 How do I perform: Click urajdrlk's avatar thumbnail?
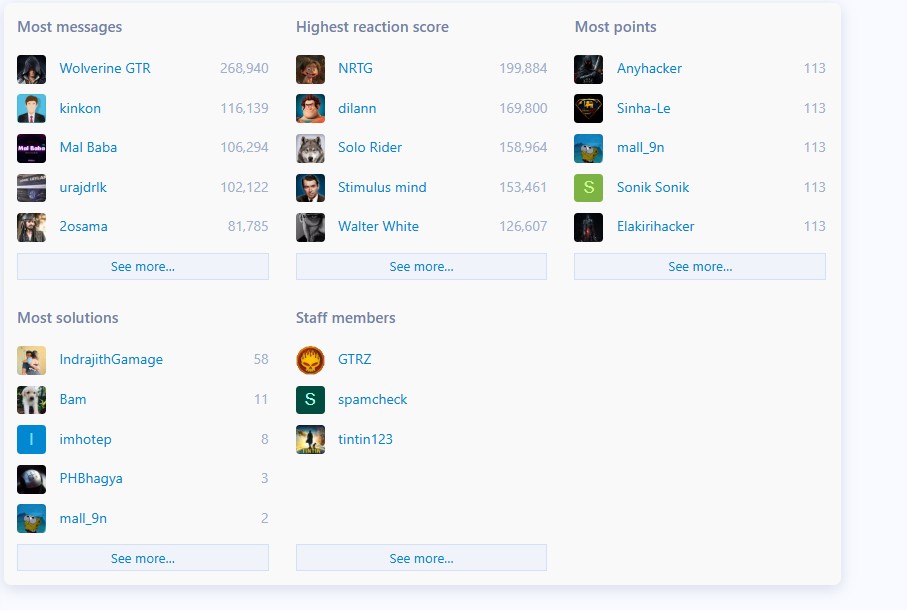31,188
